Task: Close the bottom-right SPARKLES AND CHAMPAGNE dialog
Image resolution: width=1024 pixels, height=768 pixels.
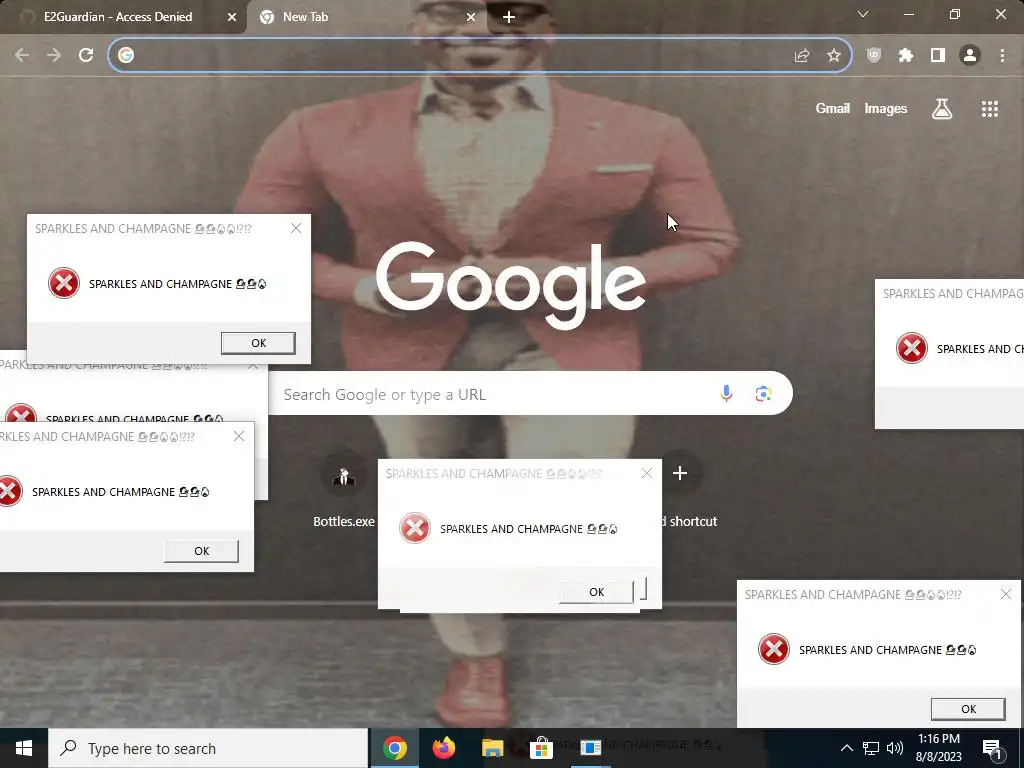Action: point(1006,594)
